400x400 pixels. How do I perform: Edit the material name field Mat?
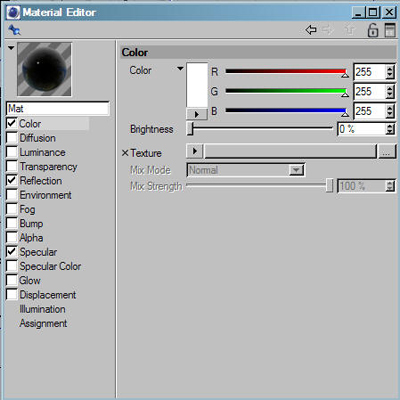pyautogui.click(x=58, y=109)
